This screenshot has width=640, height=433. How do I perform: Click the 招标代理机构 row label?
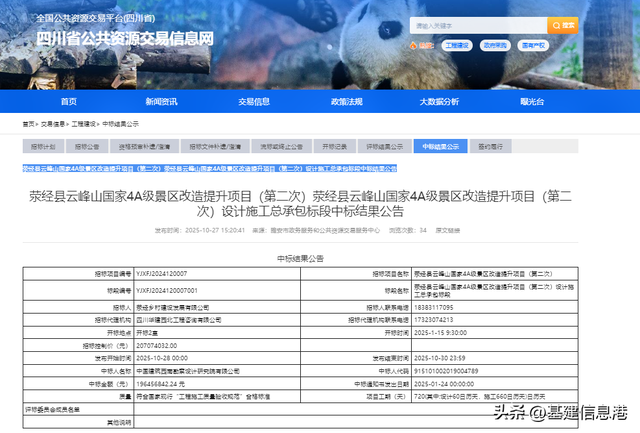click(x=113, y=320)
